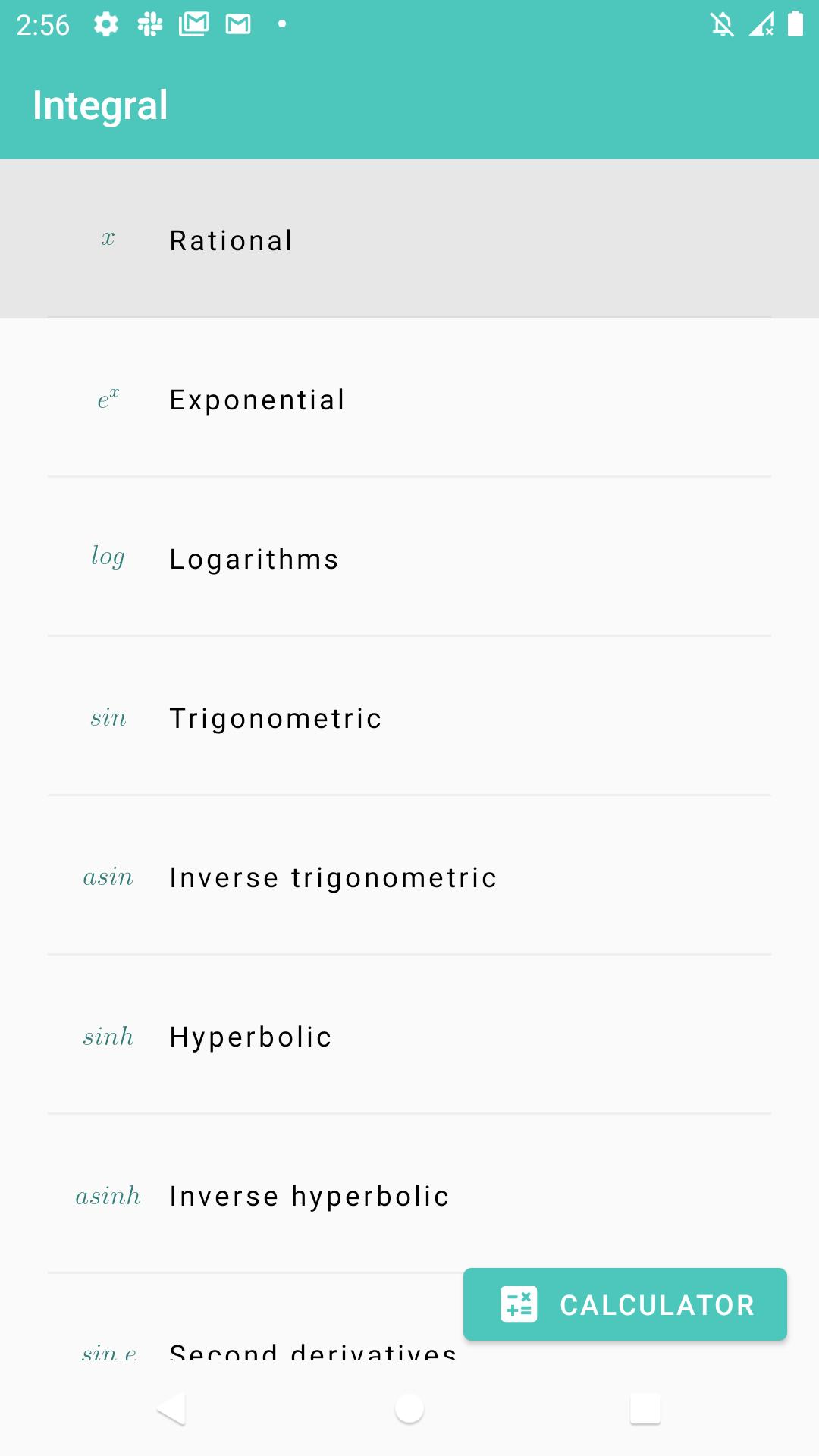Tap the sinh hyperbolic icon
This screenshot has width=819, height=1456.
pyautogui.click(x=108, y=1037)
